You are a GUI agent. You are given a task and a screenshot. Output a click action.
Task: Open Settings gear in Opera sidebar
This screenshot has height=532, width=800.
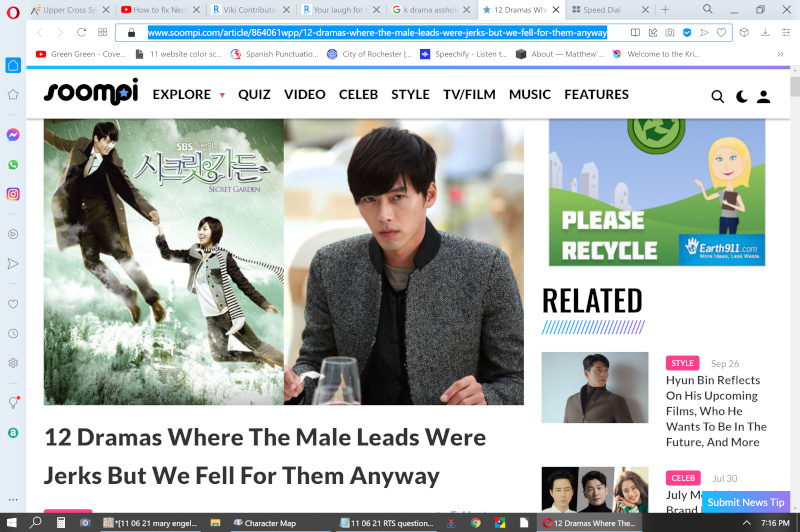[x=13, y=363]
